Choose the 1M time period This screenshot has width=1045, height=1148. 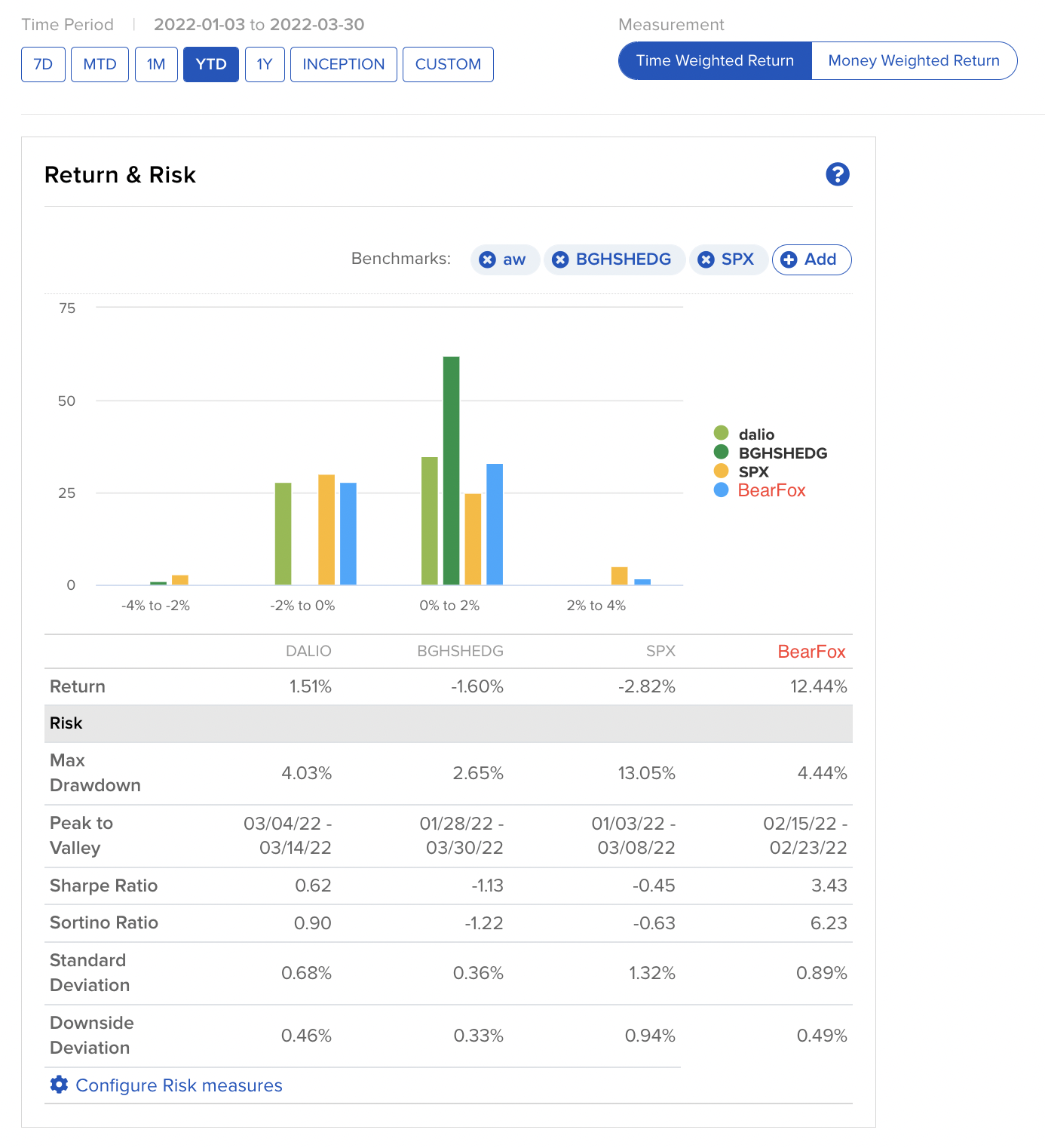pyautogui.click(x=156, y=64)
